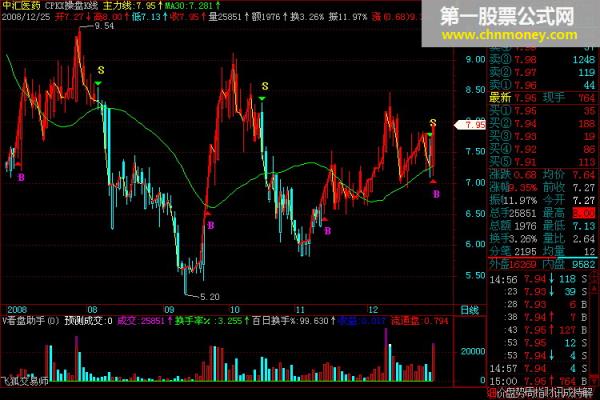600x400 pixels.
Task: Select the 14:57 tick trade row
Action: click(x=538, y=369)
